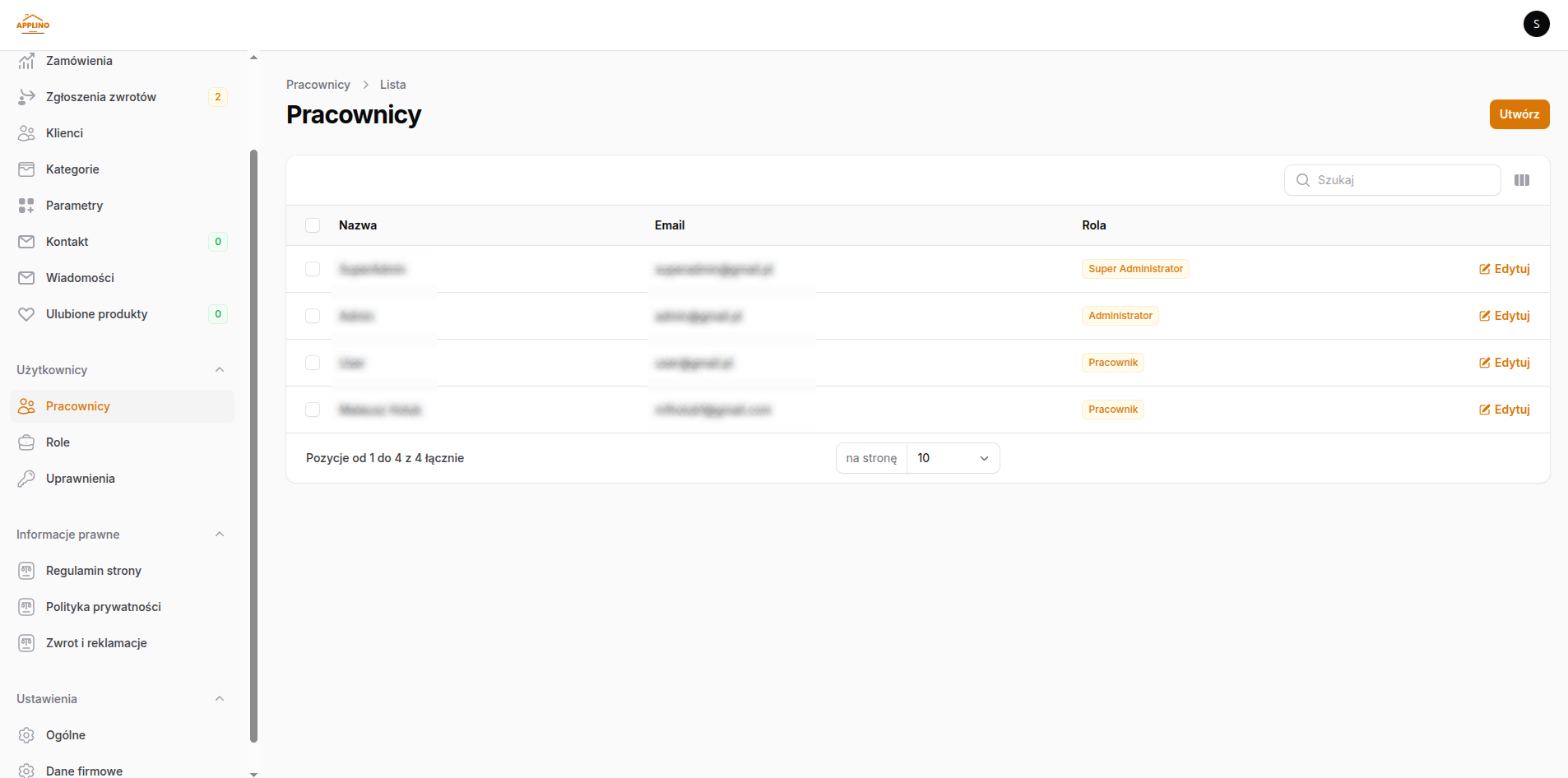This screenshot has height=778, width=1568.
Task: Click the Zgłoszenia zwrotów arrow icon
Action: (26, 97)
